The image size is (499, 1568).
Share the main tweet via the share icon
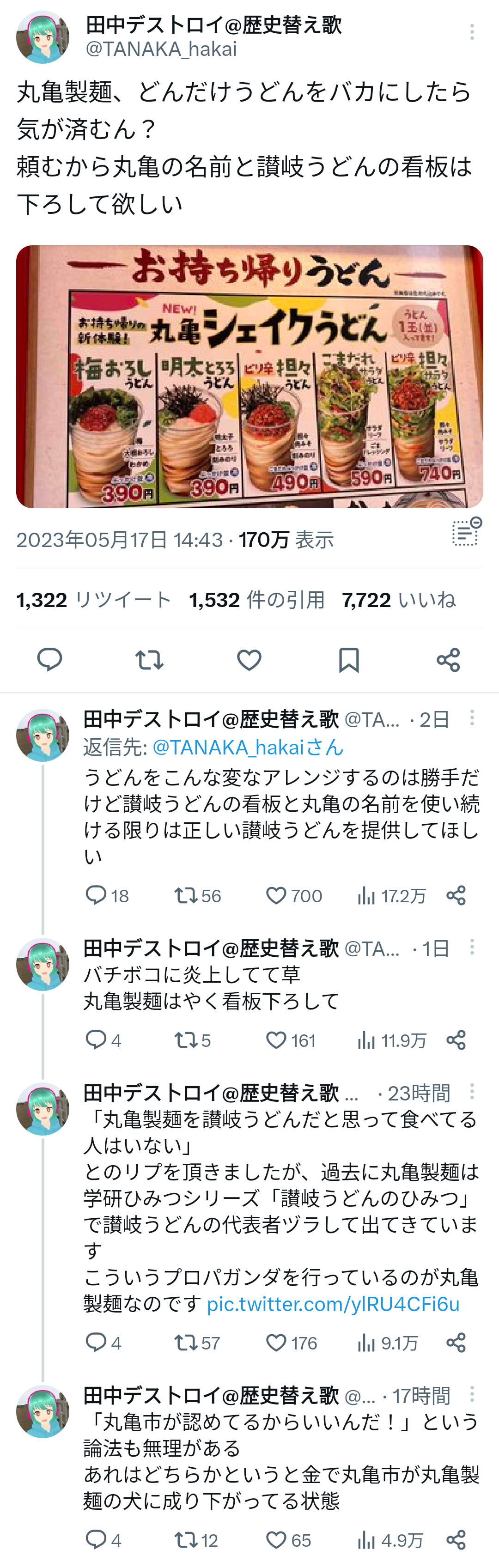click(x=449, y=660)
